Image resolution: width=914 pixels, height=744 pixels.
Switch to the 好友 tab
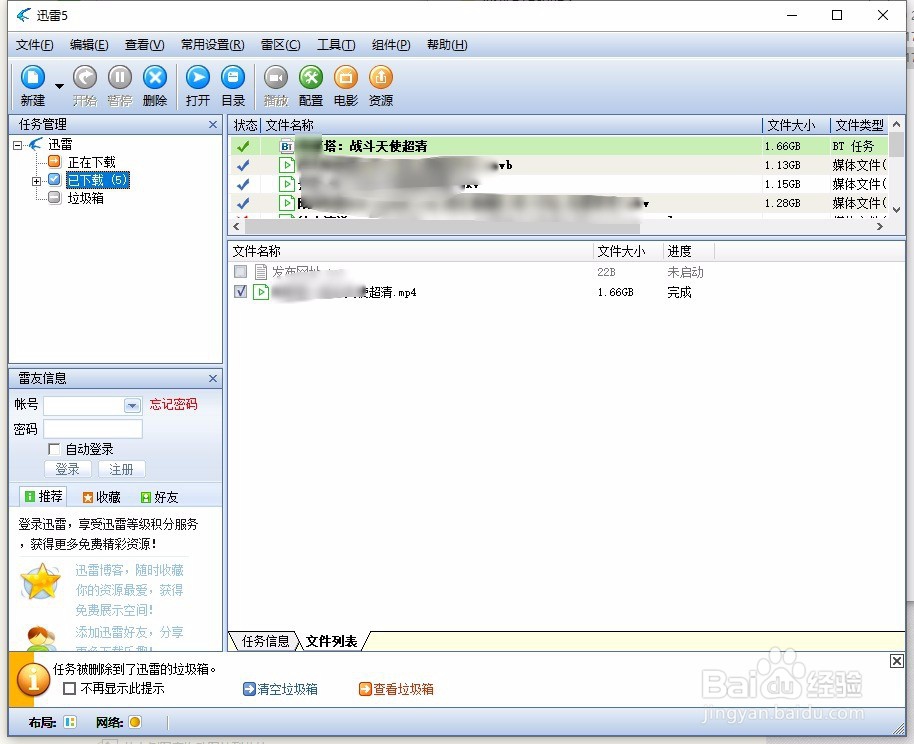(159, 497)
